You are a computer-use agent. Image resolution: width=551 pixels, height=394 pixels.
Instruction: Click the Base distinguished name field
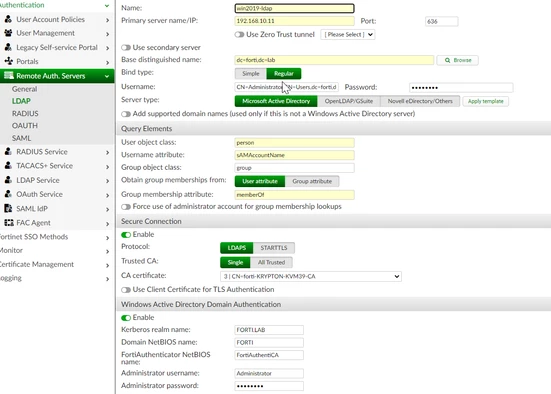pos(334,60)
